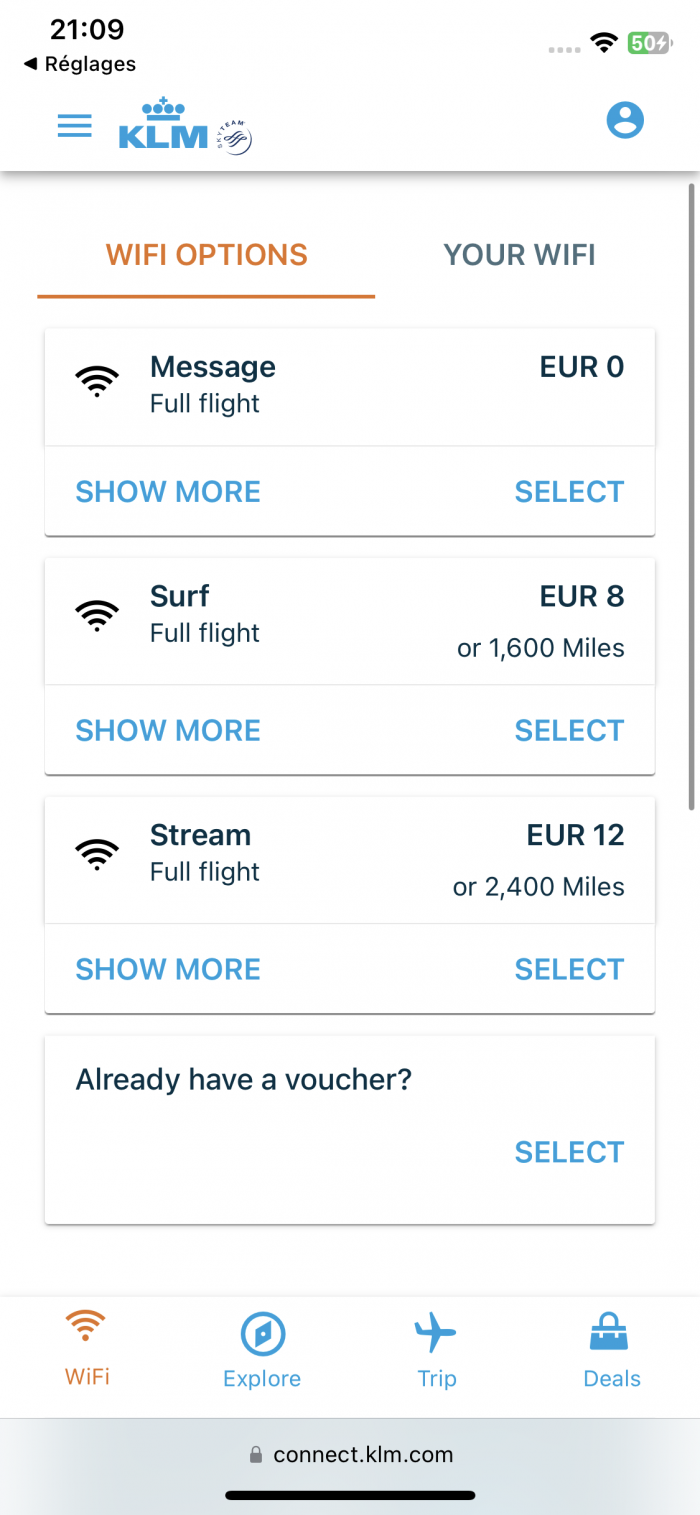Select the Stream plan for EUR 12

(x=569, y=970)
